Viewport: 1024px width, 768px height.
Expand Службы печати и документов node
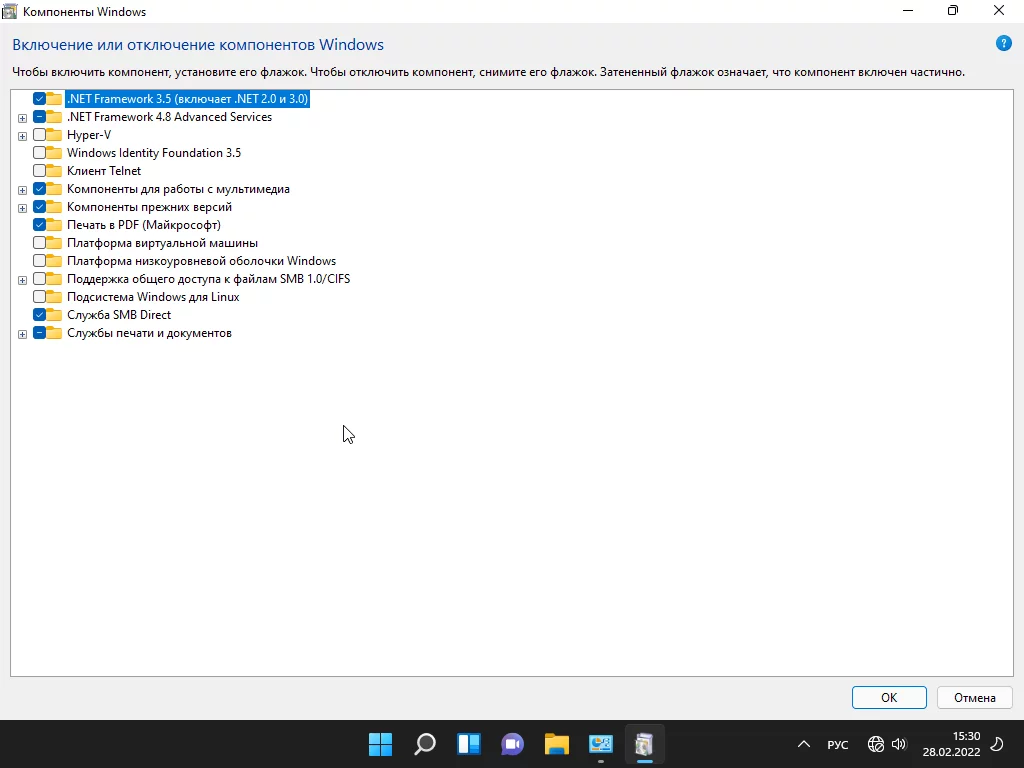click(x=22, y=334)
